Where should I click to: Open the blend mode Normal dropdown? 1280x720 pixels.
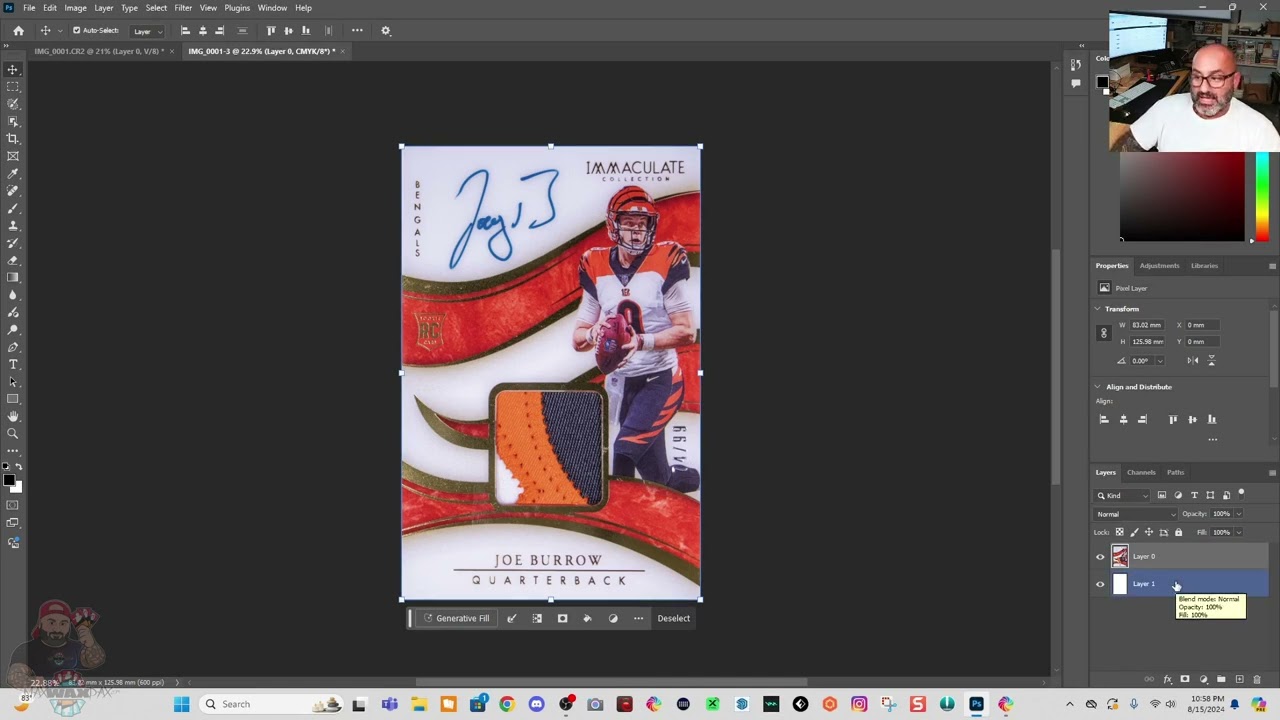click(1136, 514)
